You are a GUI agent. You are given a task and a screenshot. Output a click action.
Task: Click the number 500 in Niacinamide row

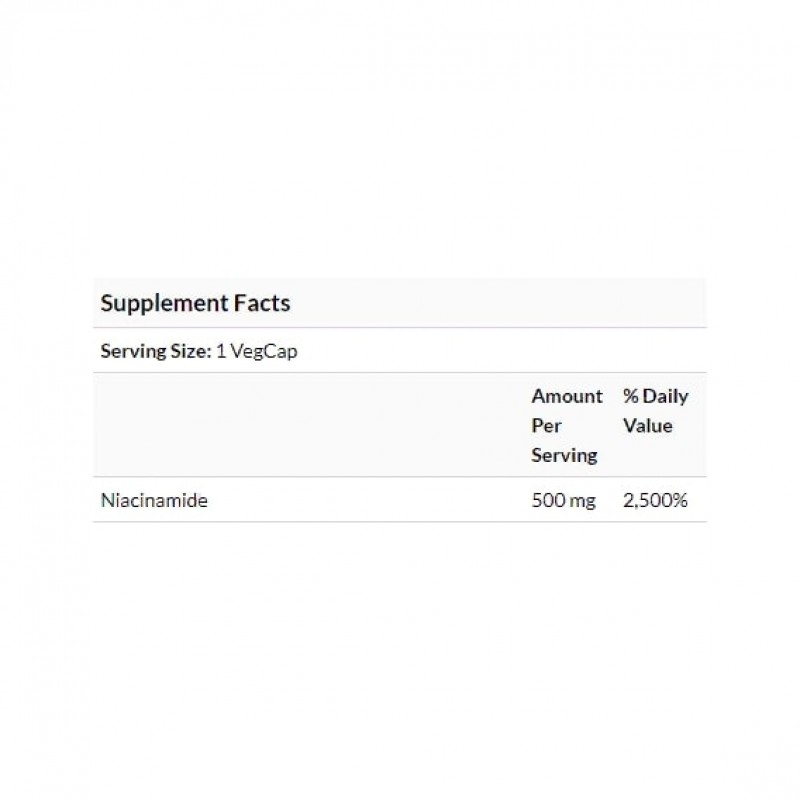pos(548,501)
